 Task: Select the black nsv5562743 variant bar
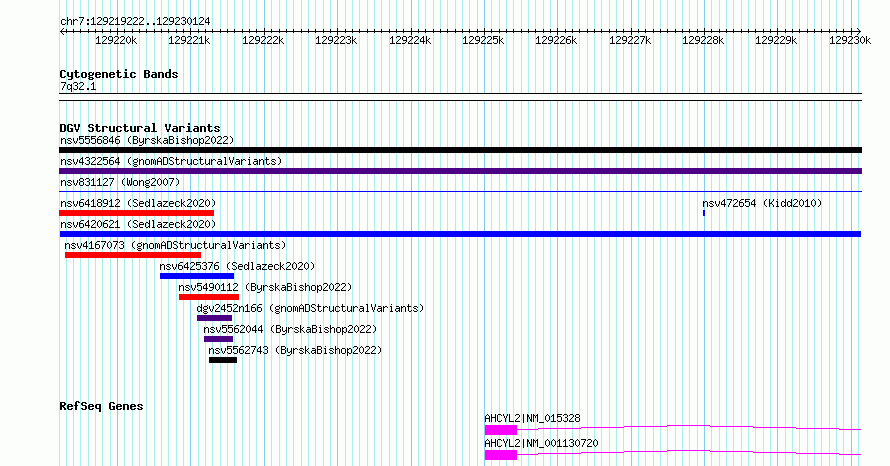point(223,360)
